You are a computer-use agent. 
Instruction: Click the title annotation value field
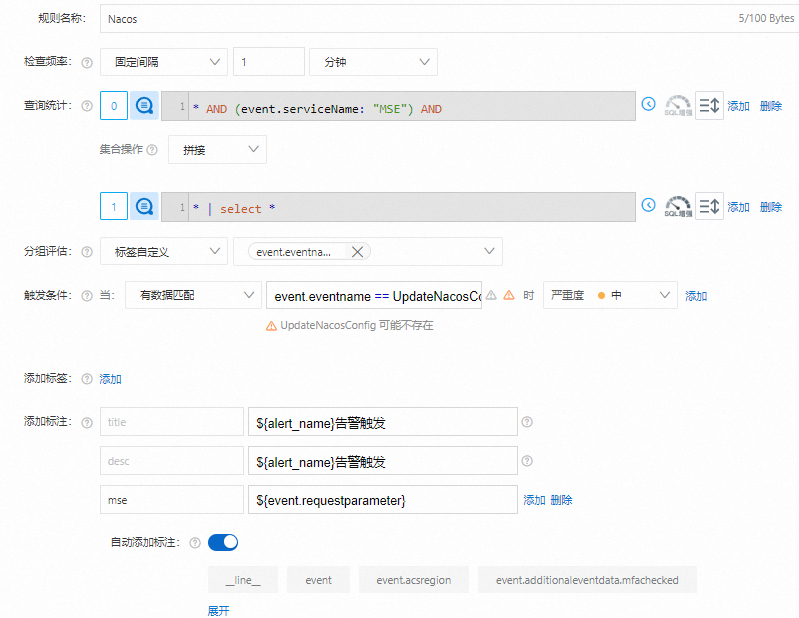(383, 422)
